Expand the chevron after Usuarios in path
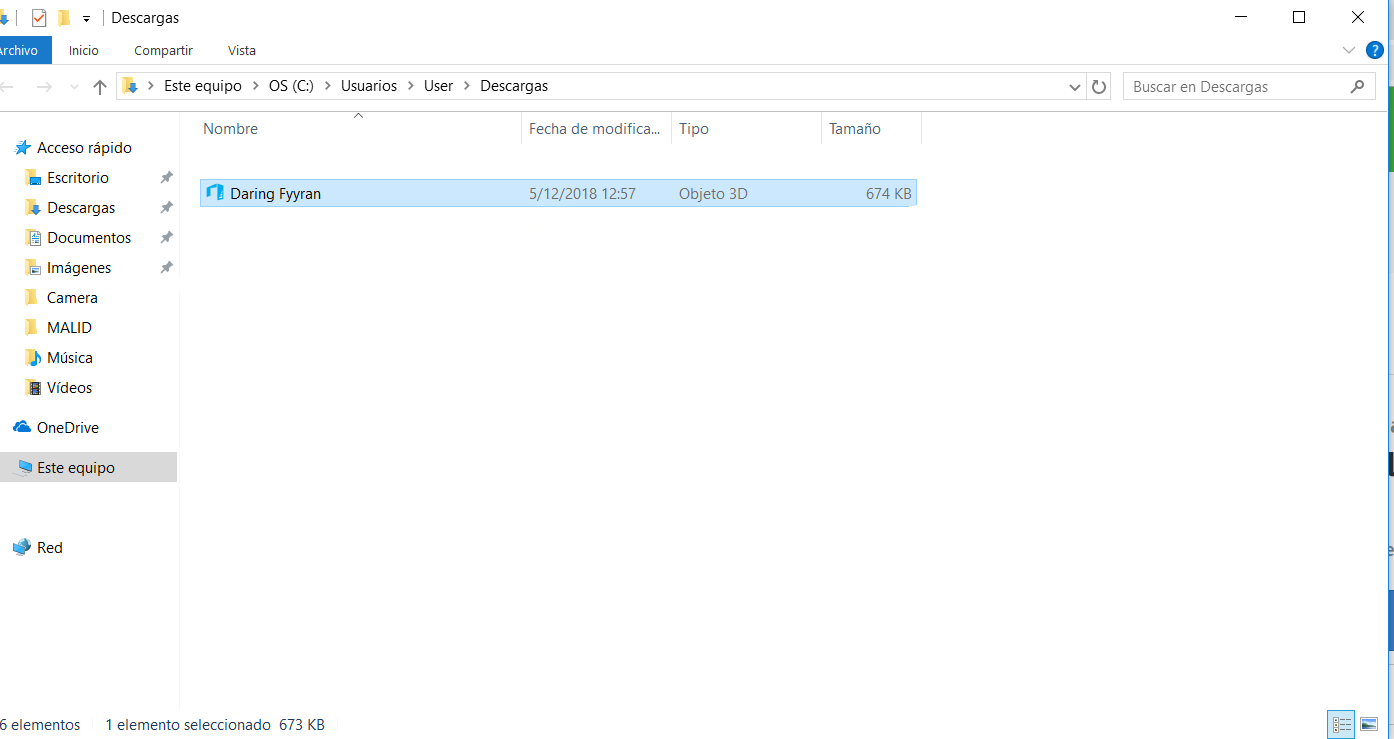The height and width of the screenshot is (739, 1394). coord(411,86)
